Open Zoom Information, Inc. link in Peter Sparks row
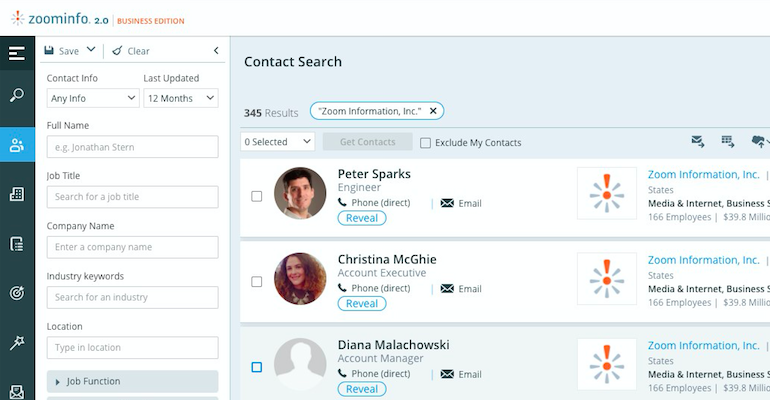 point(704,174)
